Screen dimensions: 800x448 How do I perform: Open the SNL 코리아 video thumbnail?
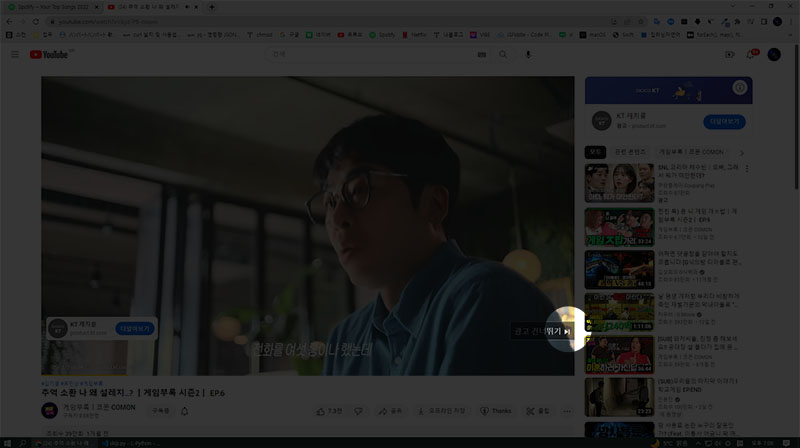tap(619, 183)
